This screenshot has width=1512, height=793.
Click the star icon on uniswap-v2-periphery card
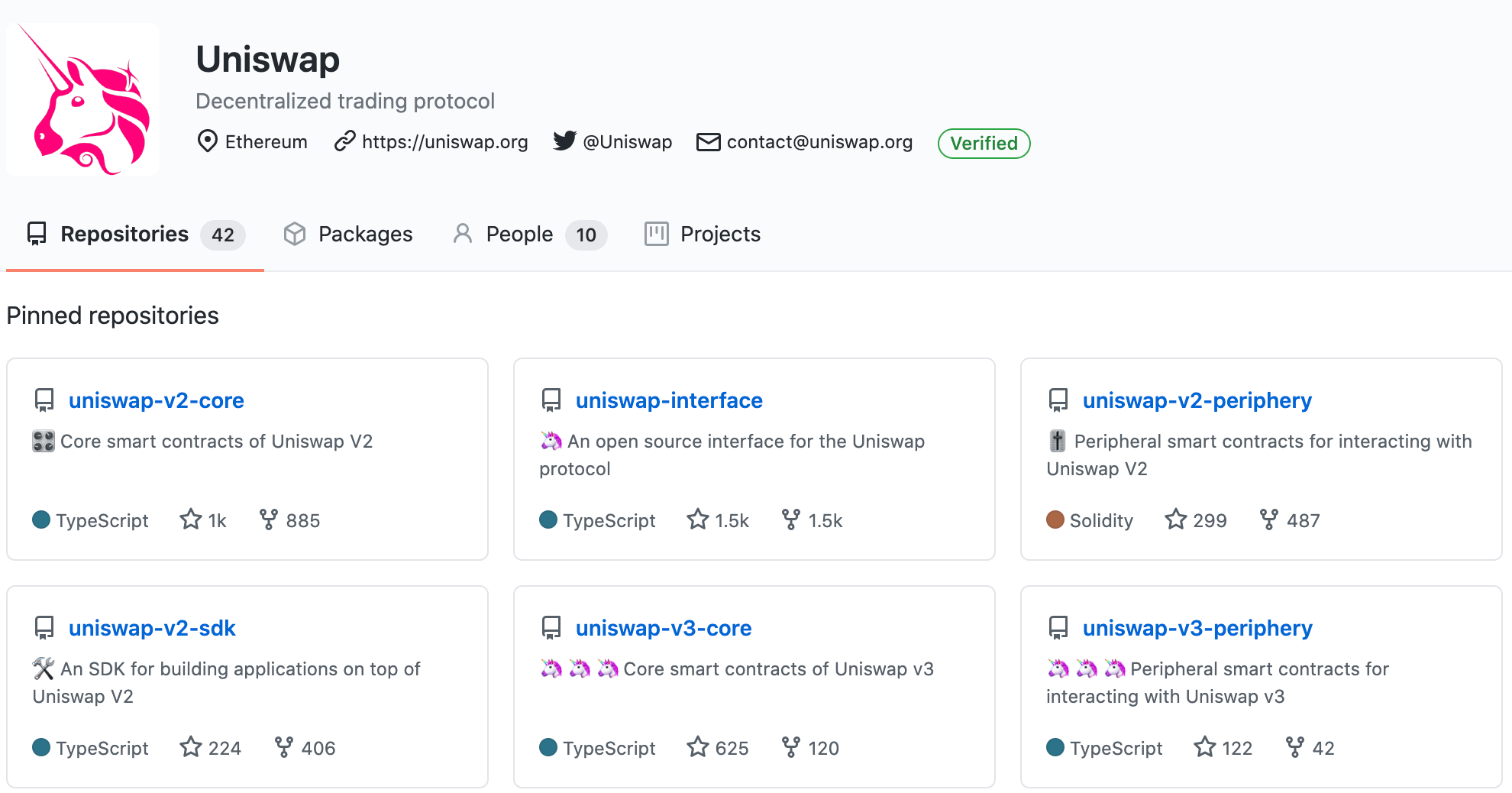[x=1176, y=519]
